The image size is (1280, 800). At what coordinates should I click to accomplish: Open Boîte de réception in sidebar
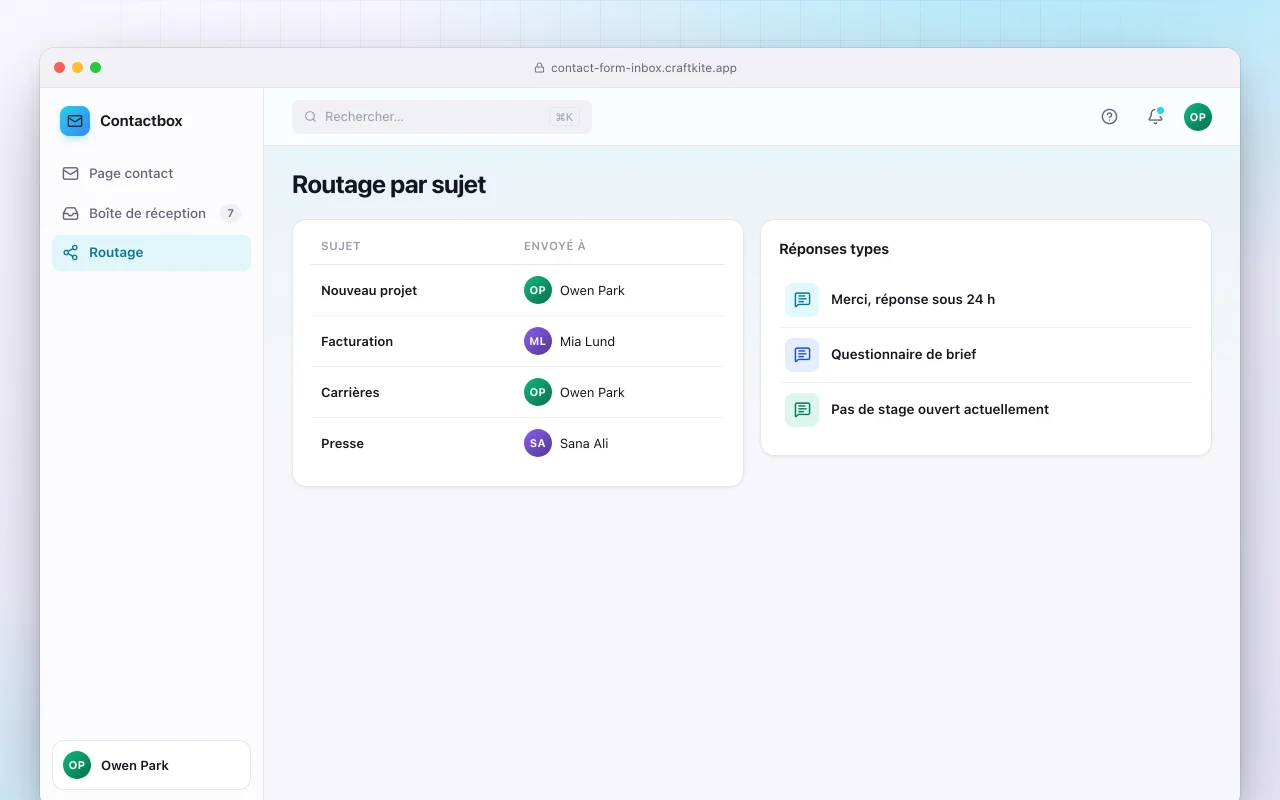(151, 213)
